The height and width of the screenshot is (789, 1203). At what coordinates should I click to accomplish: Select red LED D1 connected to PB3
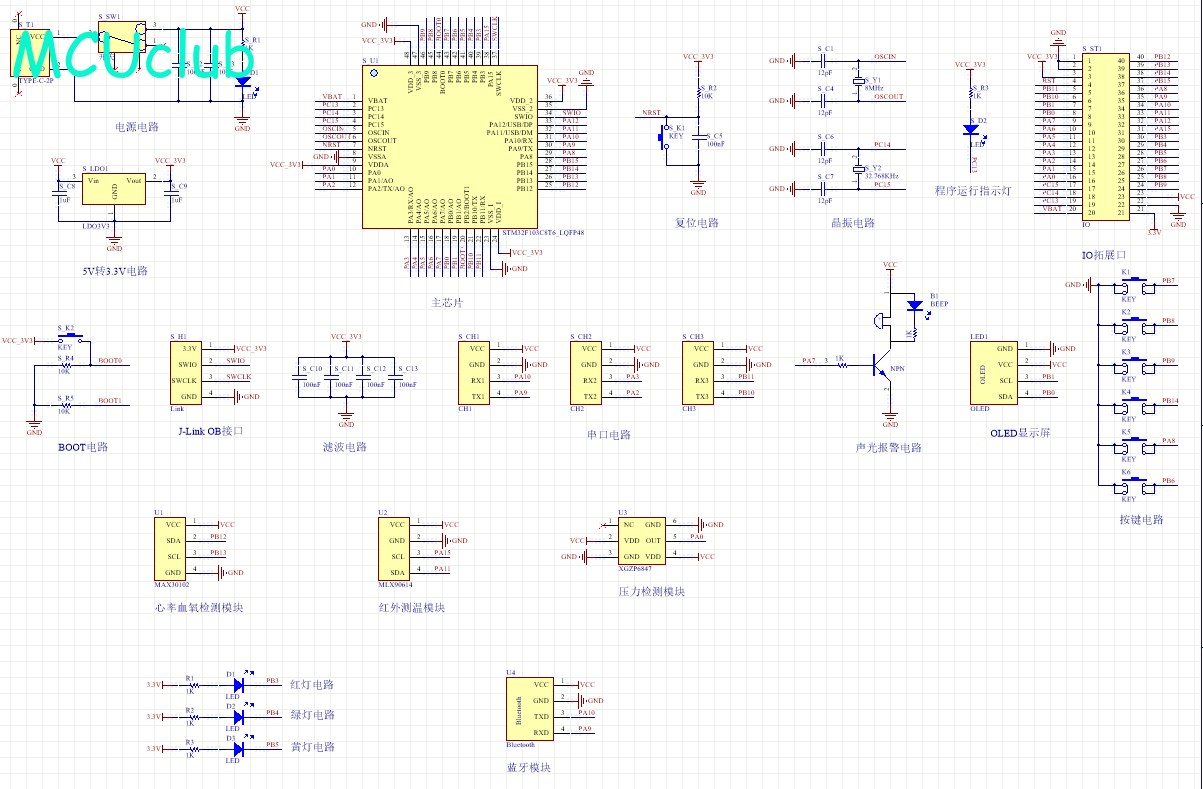tap(238, 685)
